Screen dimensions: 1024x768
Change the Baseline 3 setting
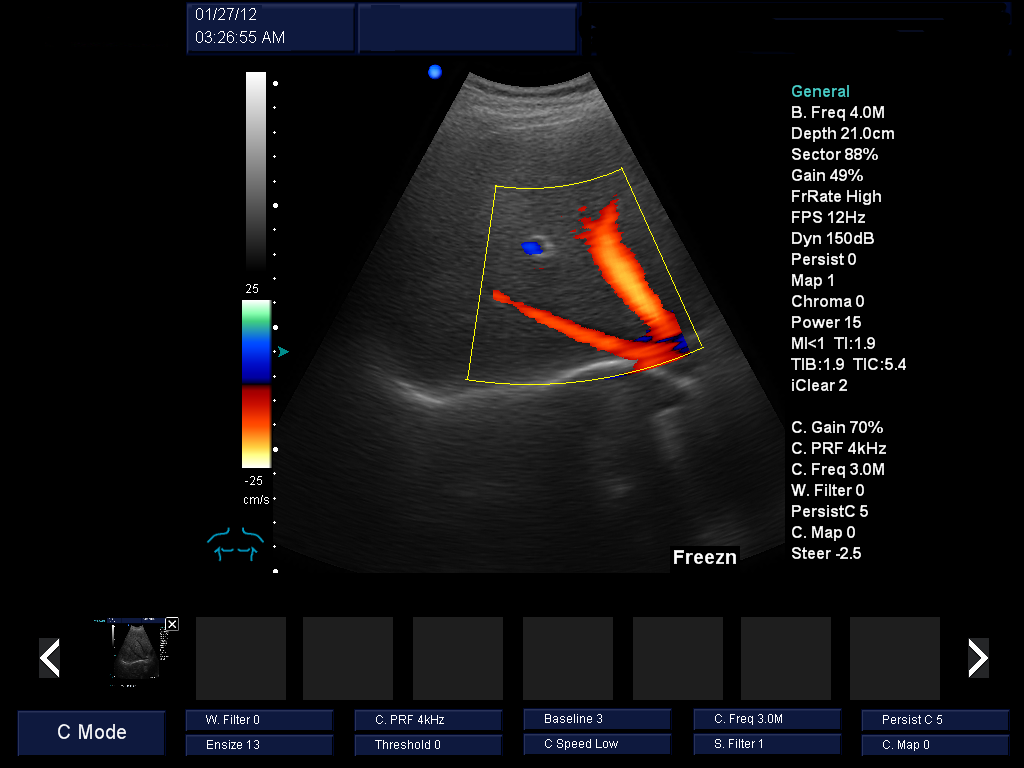coord(597,719)
